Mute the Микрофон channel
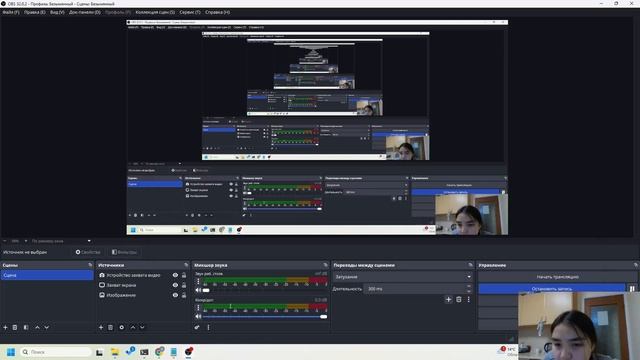640x360 pixels. tap(198, 316)
